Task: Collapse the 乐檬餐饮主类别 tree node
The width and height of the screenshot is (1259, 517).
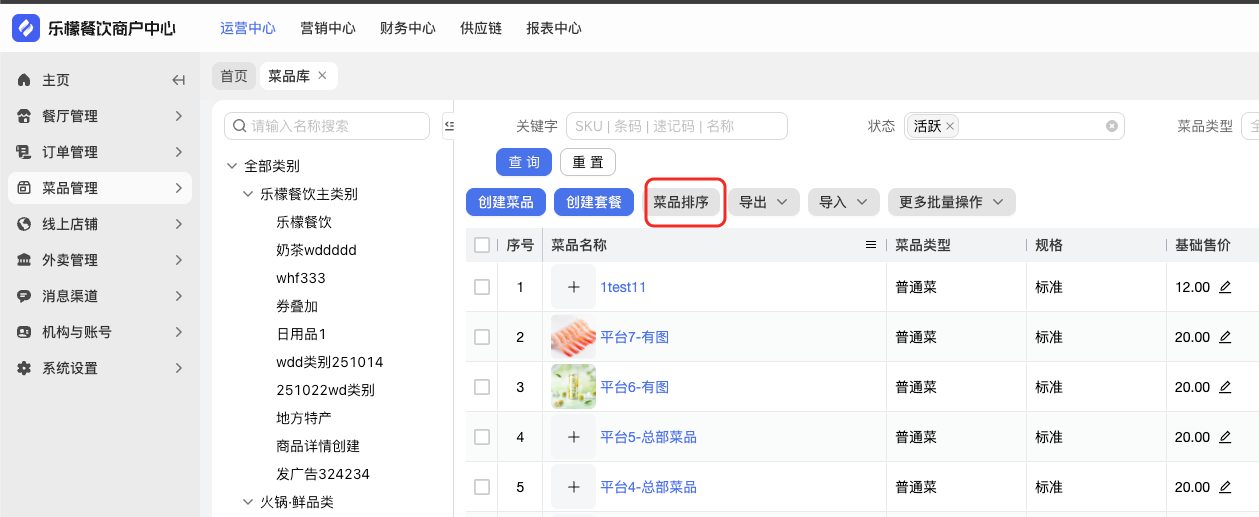Action: click(249, 194)
